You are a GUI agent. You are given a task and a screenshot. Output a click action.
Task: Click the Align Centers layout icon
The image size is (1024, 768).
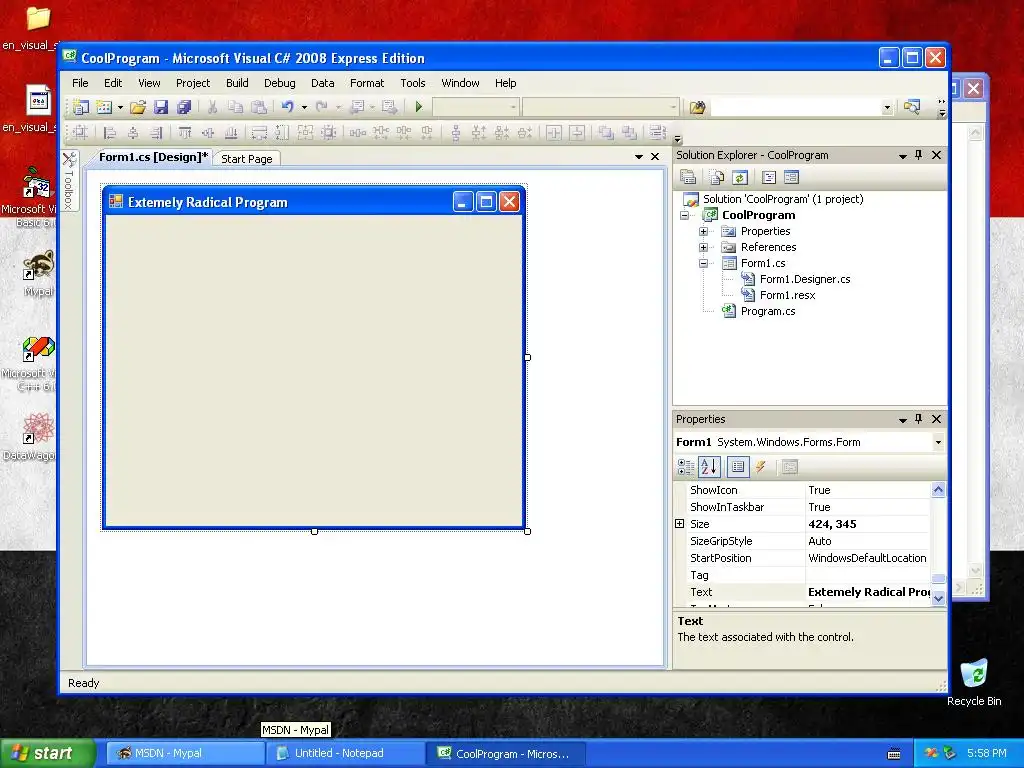click(133, 133)
